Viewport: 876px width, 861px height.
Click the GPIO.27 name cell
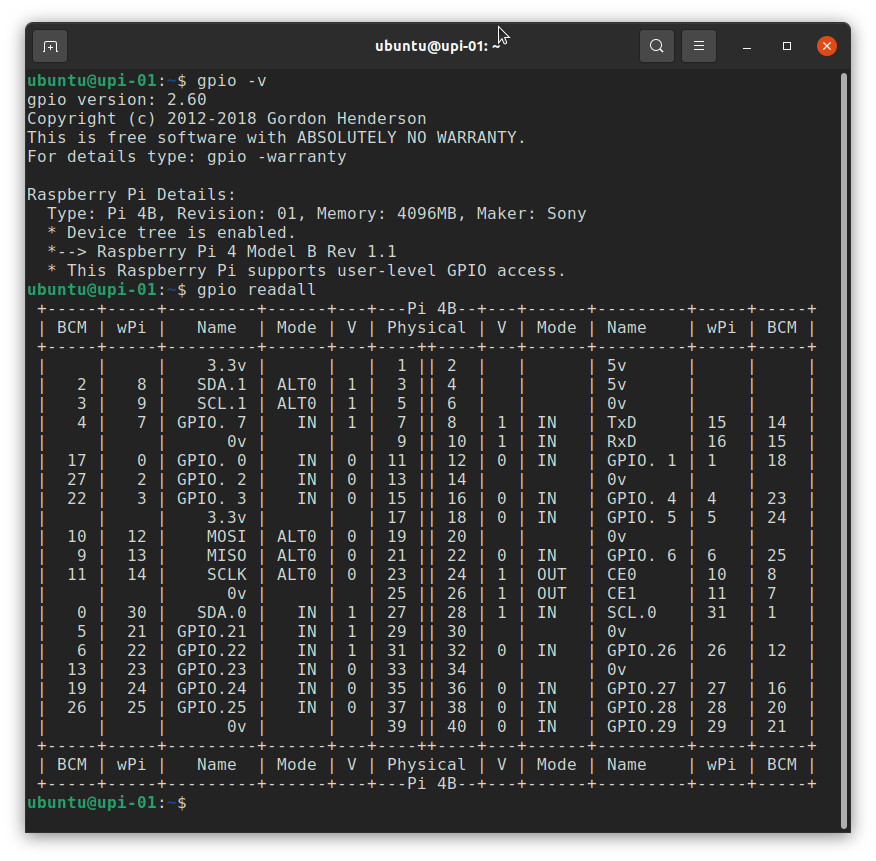point(641,689)
